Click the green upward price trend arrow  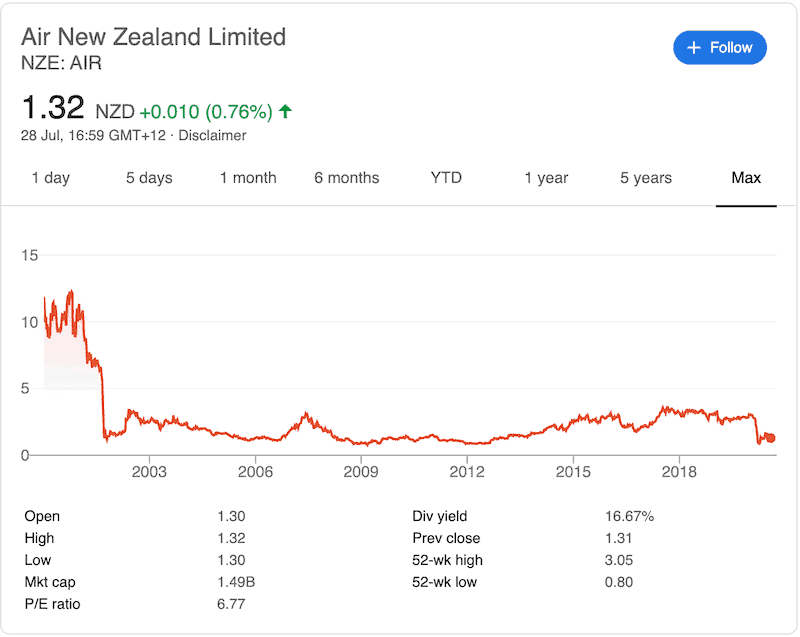283,111
